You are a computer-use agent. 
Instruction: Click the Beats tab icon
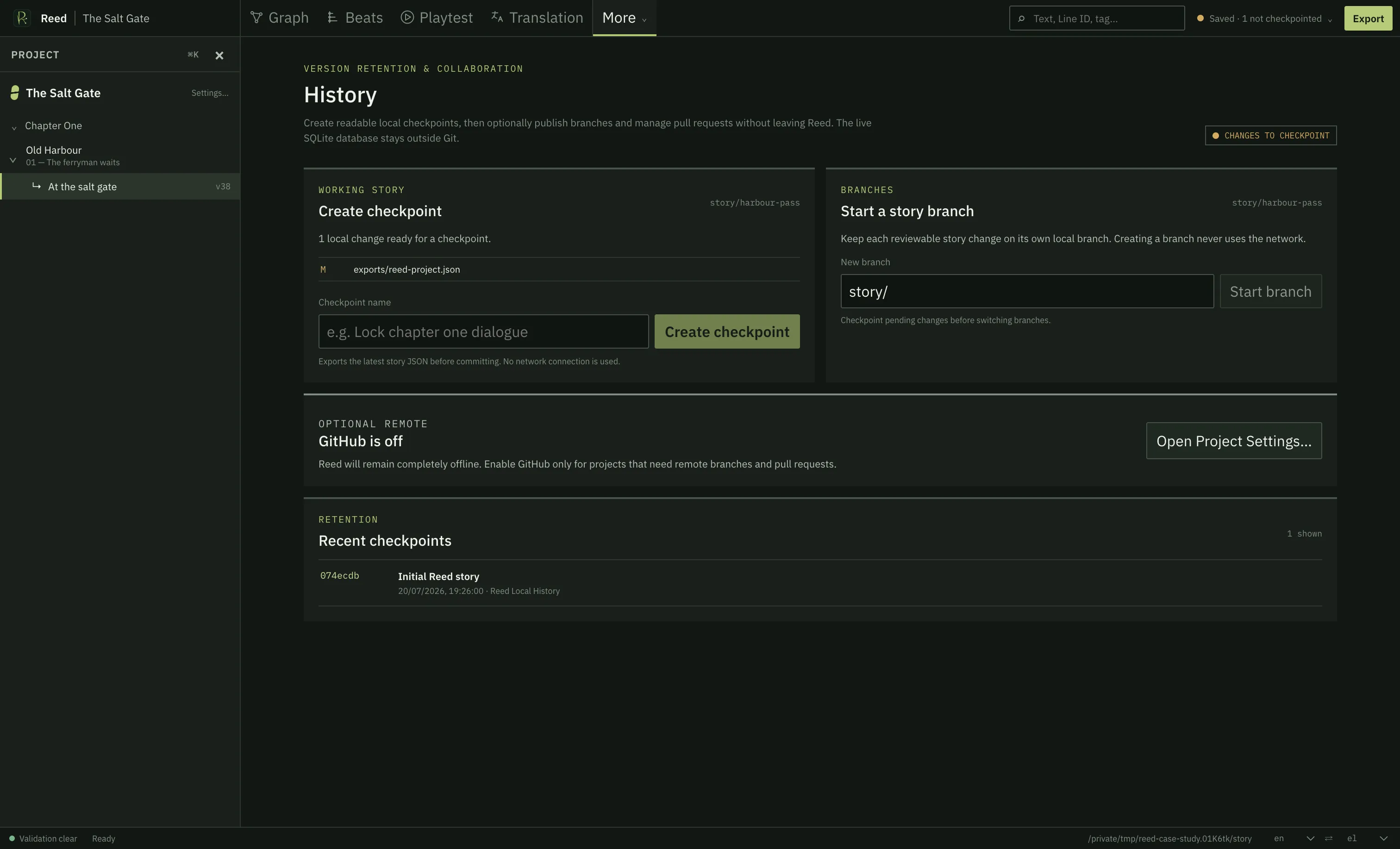point(332,18)
